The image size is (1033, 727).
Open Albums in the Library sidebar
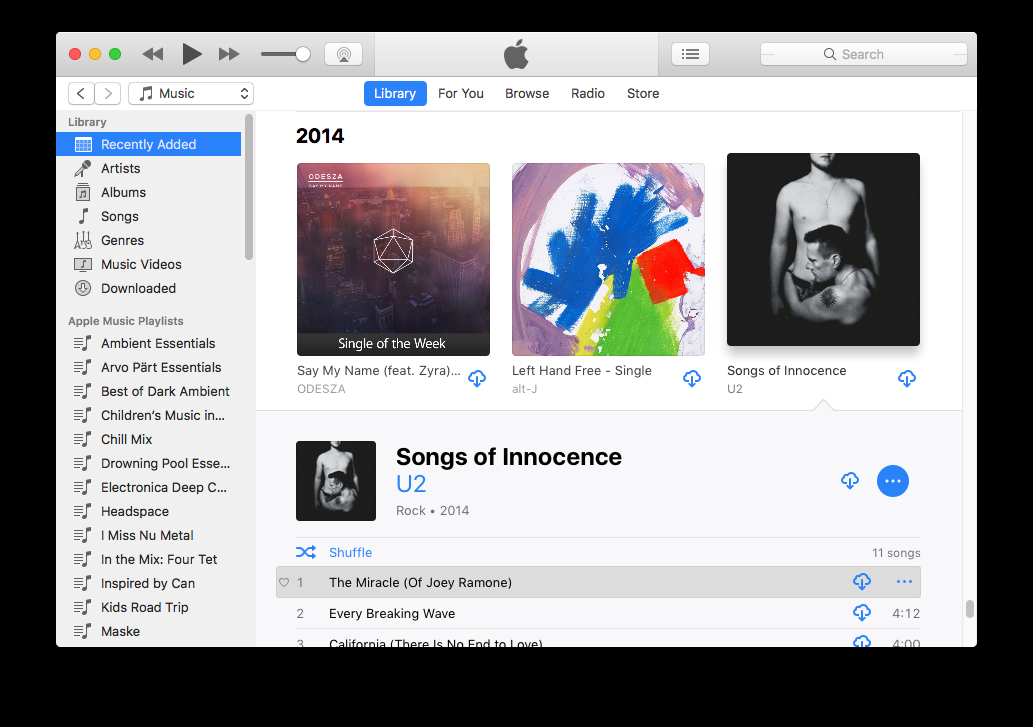click(149, 192)
